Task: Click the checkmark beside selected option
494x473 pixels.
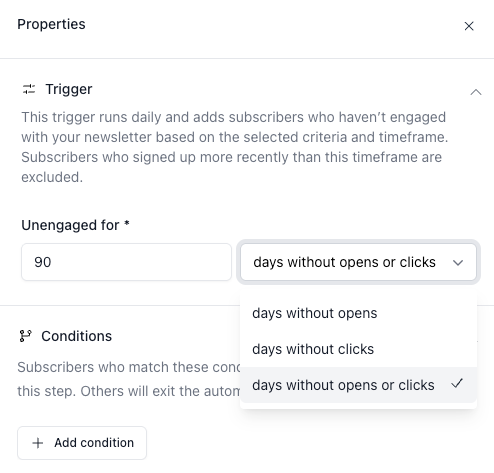Action: tap(457, 383)
